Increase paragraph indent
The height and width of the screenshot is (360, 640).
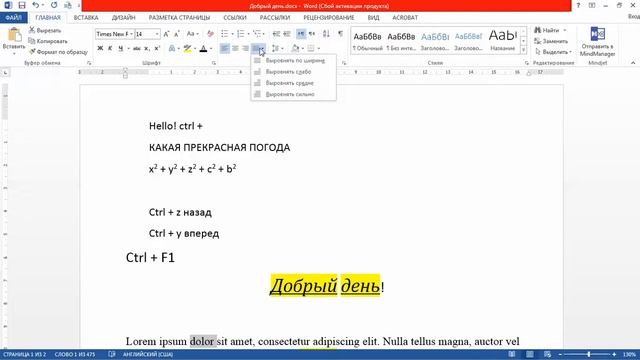[287, 34]
